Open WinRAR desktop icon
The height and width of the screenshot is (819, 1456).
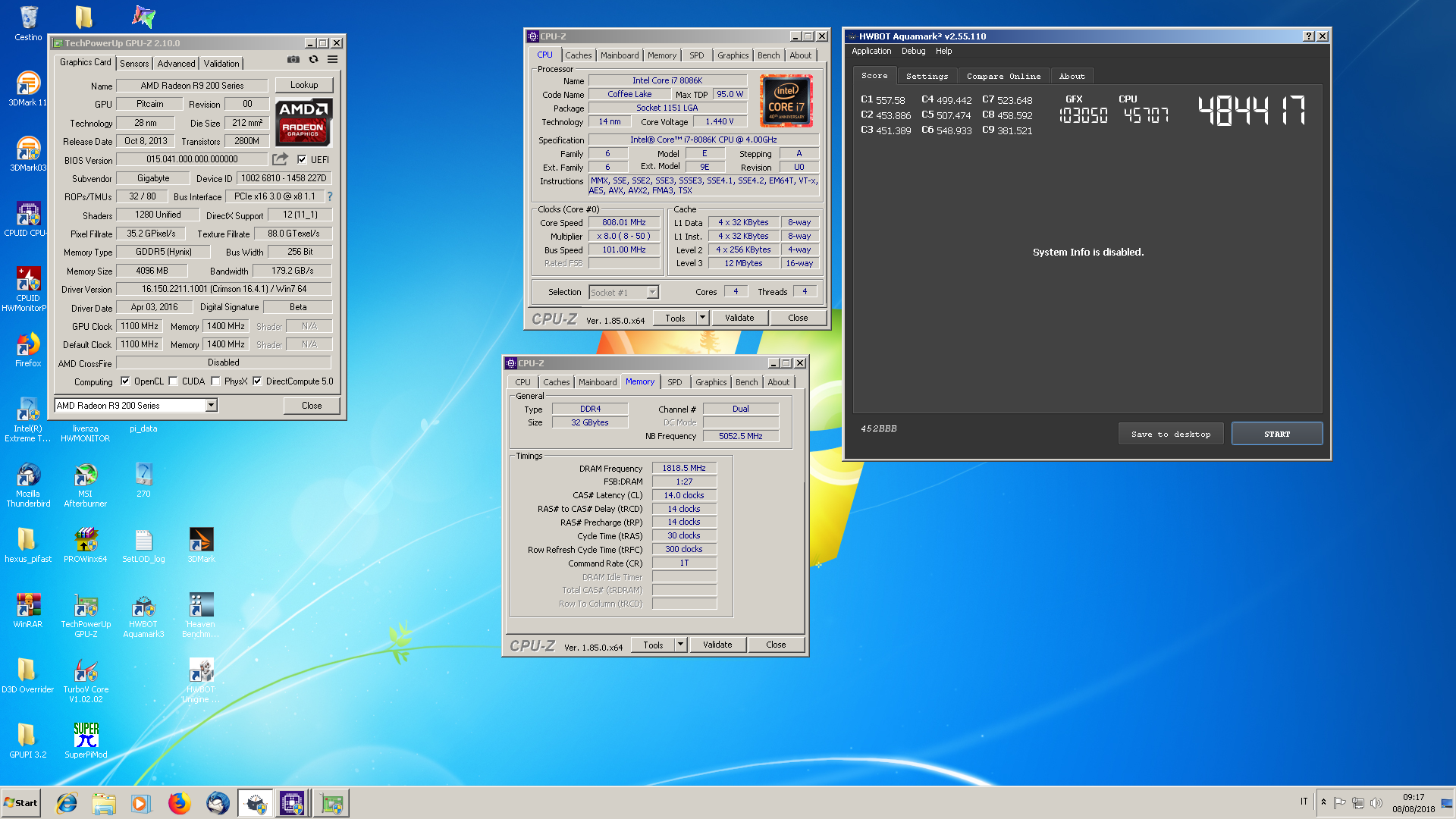[x=28, y=611]
